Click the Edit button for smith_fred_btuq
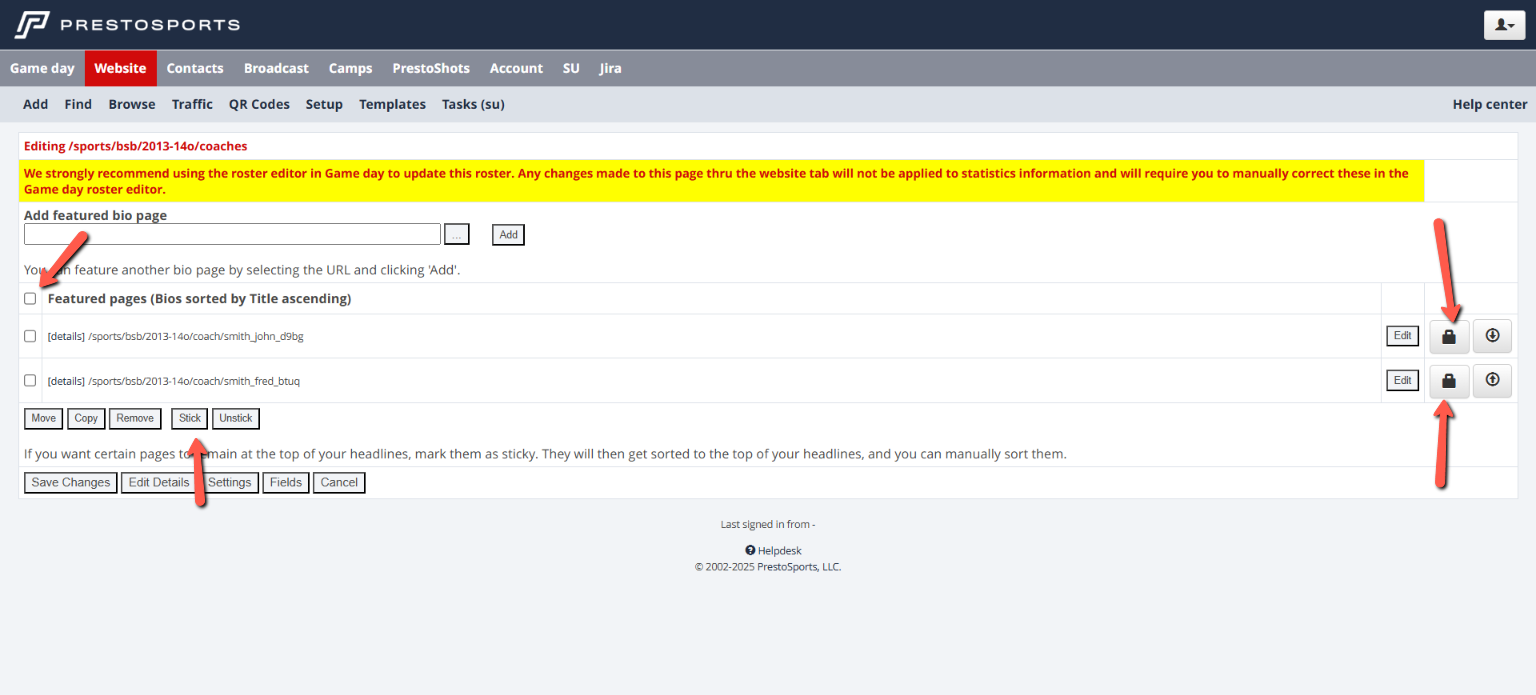 [1402, 381]
